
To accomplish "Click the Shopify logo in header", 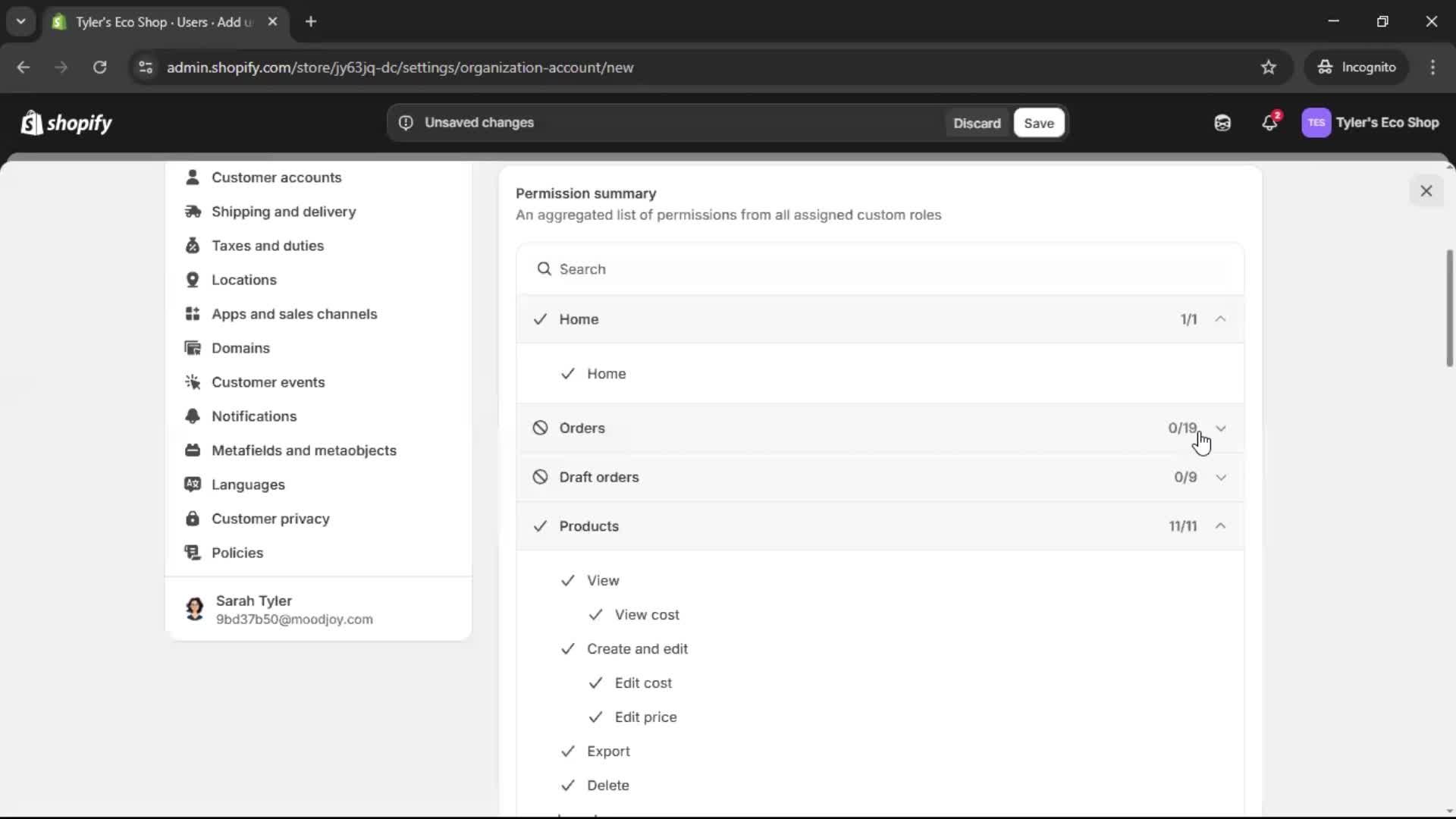I will [x=67, y=123].
